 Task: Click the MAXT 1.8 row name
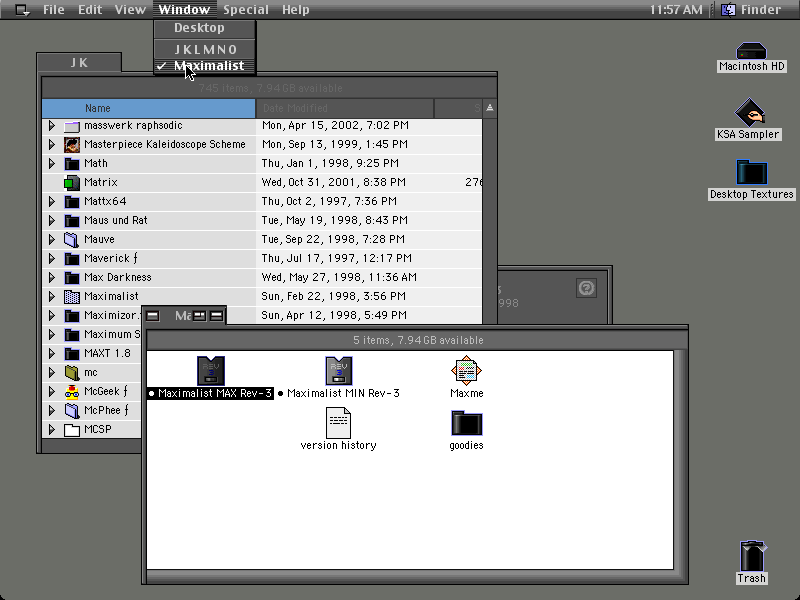pos(107,353)
